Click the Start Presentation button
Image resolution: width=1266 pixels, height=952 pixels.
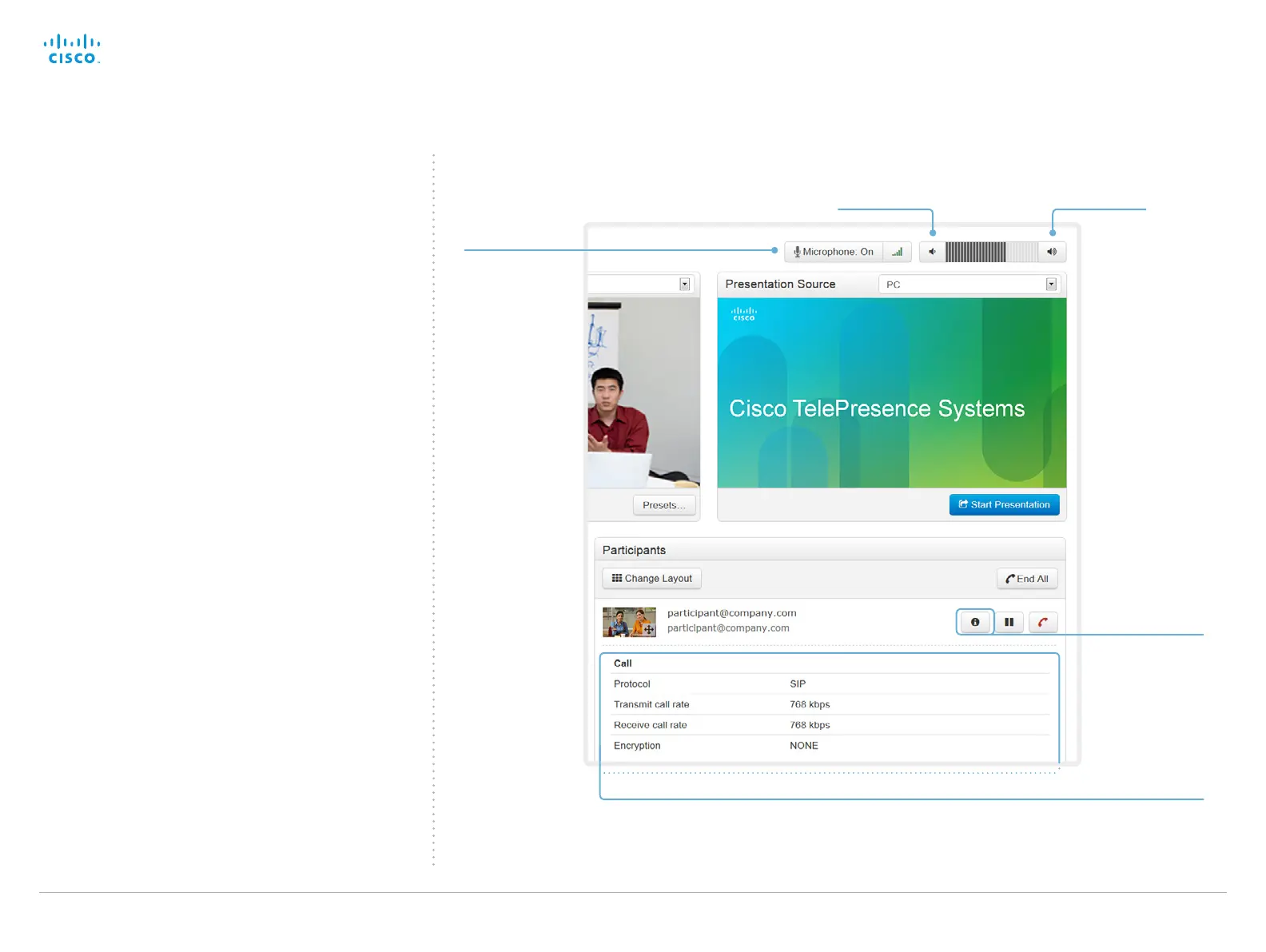(1004, 504)
